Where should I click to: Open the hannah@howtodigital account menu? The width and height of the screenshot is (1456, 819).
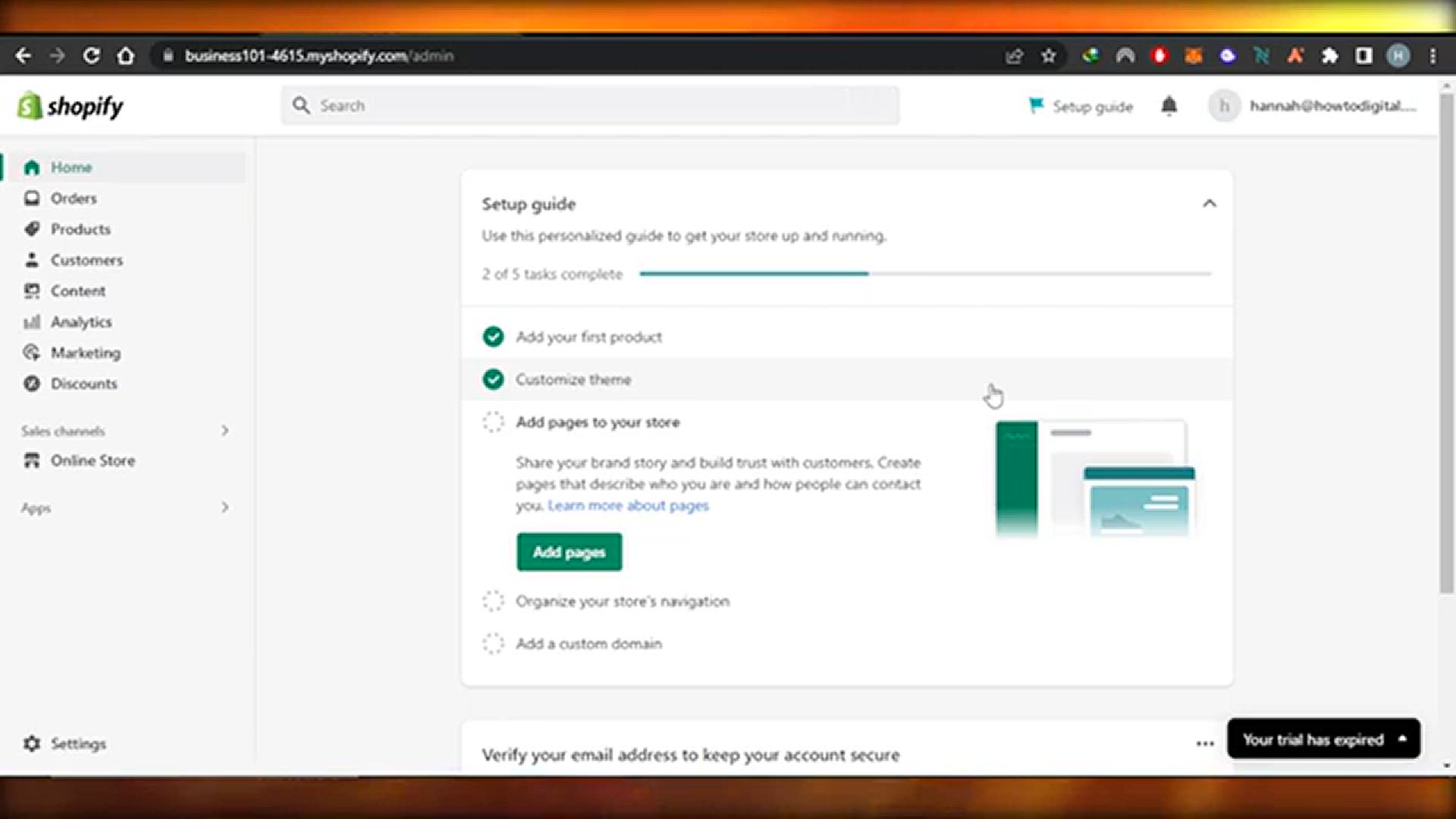1313,106
